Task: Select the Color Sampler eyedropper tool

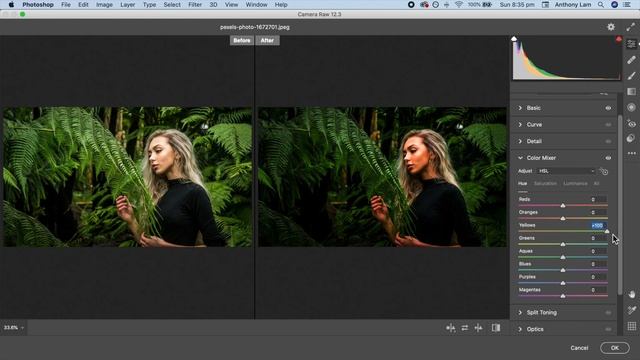Action: pyautogui.click(x=632, y=310)
